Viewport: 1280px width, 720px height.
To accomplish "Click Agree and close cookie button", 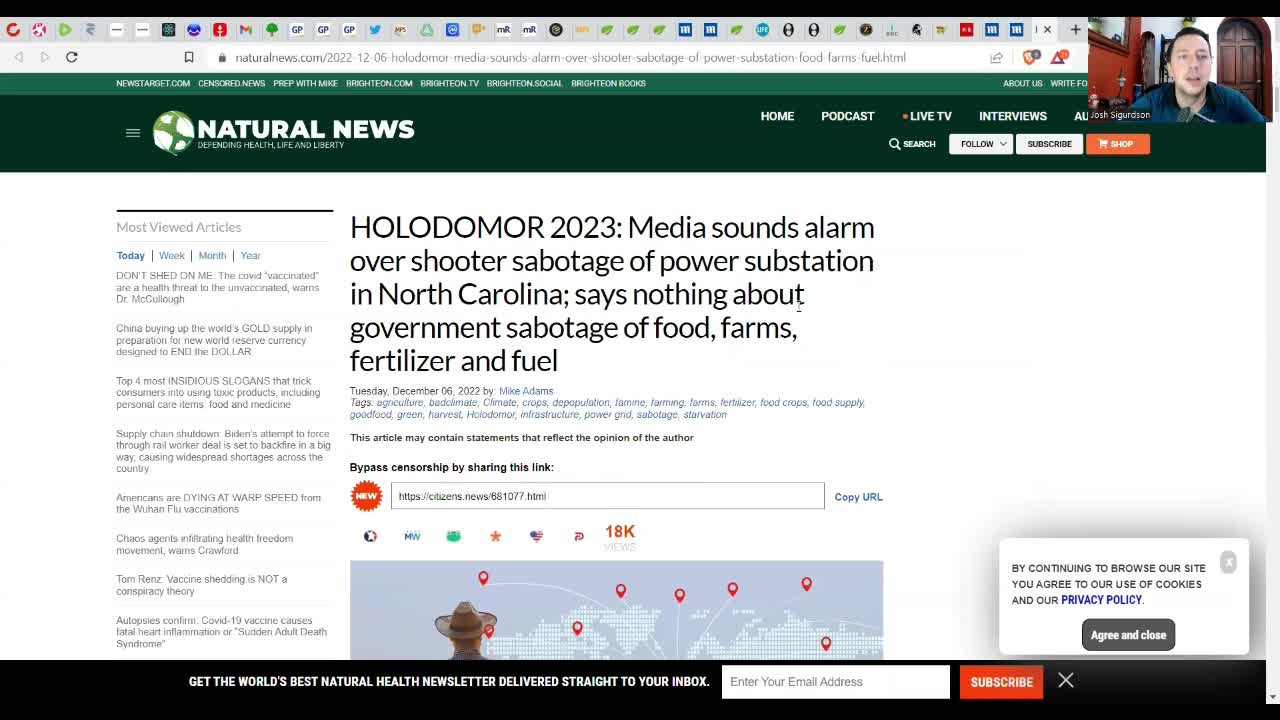I will tap(1128, 635).
